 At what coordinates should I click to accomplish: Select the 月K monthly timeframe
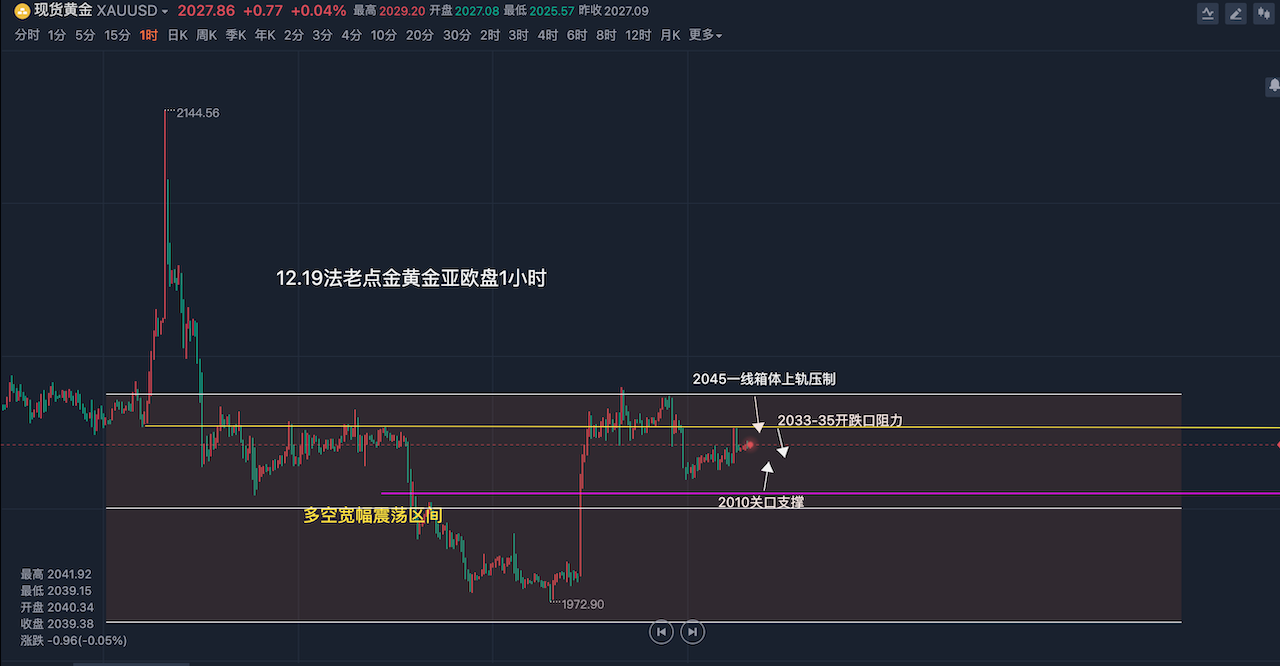(x=669, y=35)
